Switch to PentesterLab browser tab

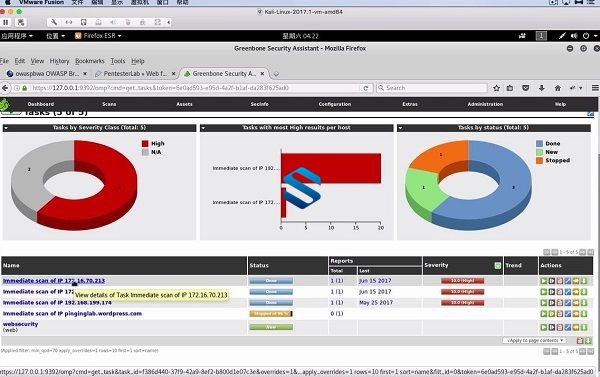tap(135, 73)
